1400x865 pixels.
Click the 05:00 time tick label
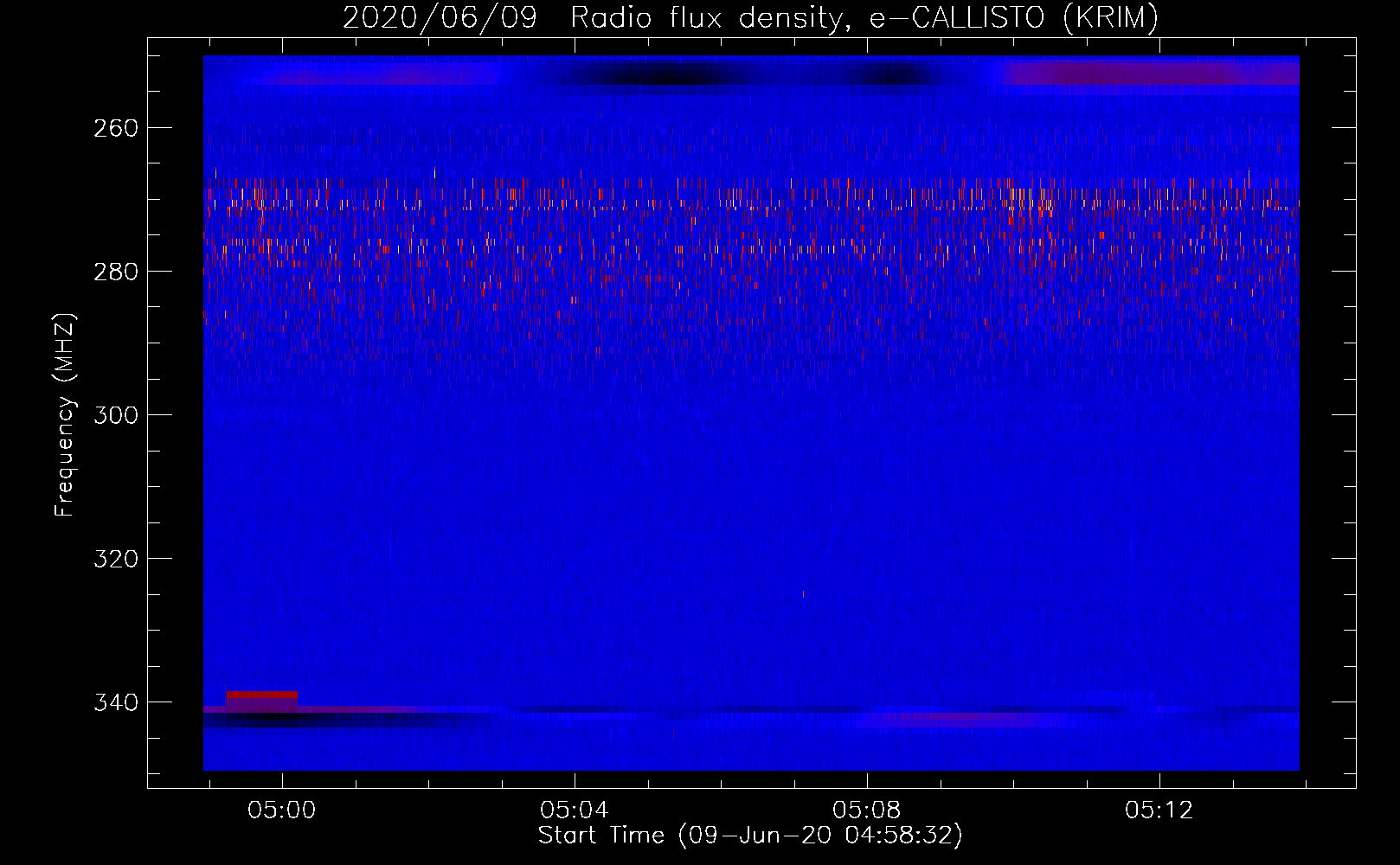click(282, 811)
